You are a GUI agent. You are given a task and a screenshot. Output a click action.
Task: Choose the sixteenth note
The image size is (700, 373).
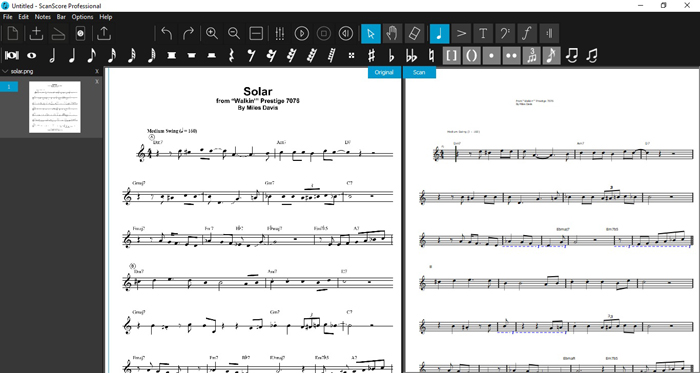click(112, 55)
